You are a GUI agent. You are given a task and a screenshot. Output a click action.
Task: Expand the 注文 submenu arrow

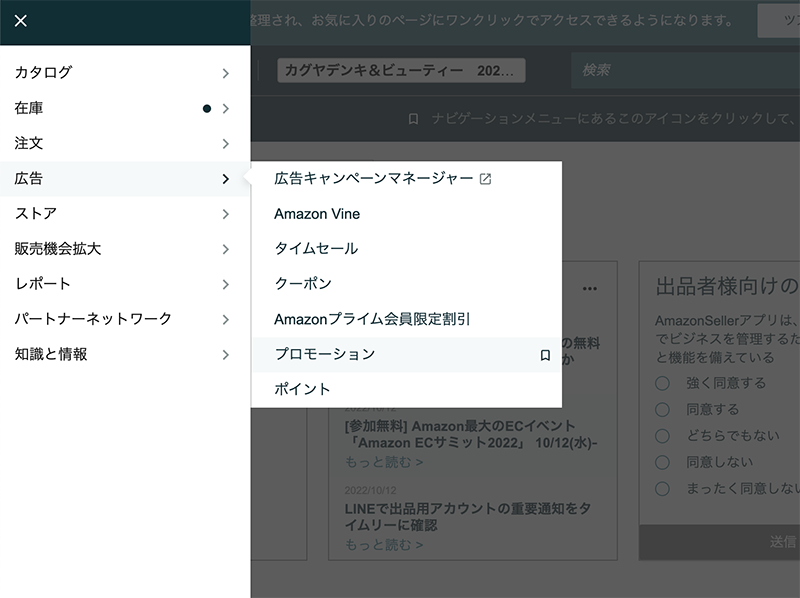coord(226,144)
